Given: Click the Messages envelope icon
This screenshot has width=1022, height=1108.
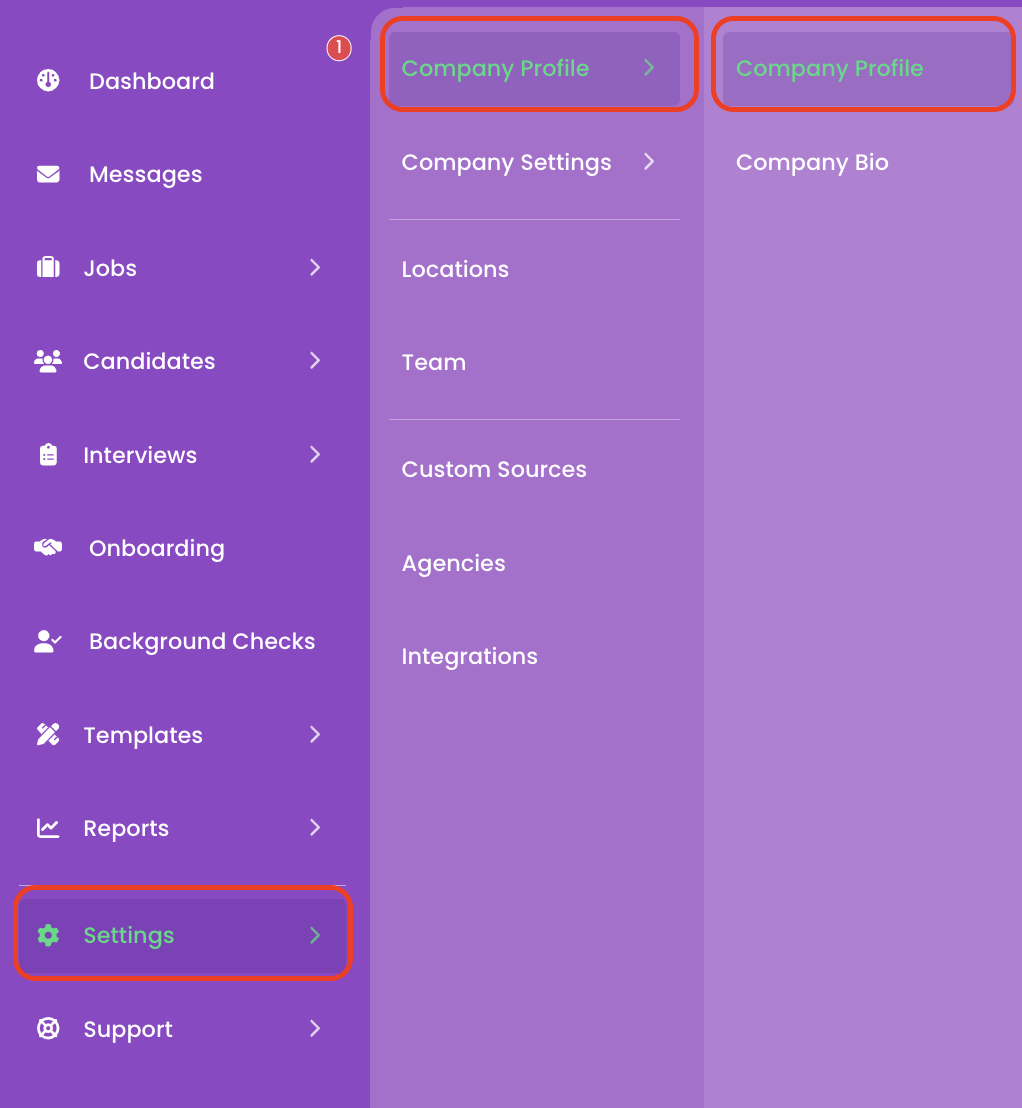Looking at the screenshot, I should [48, 174].
